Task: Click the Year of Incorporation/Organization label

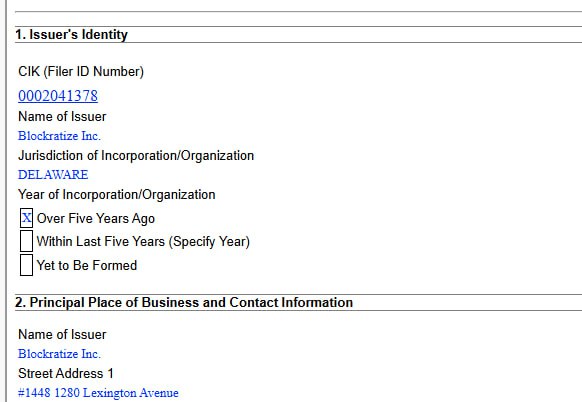Action: (x=117, y=195)
